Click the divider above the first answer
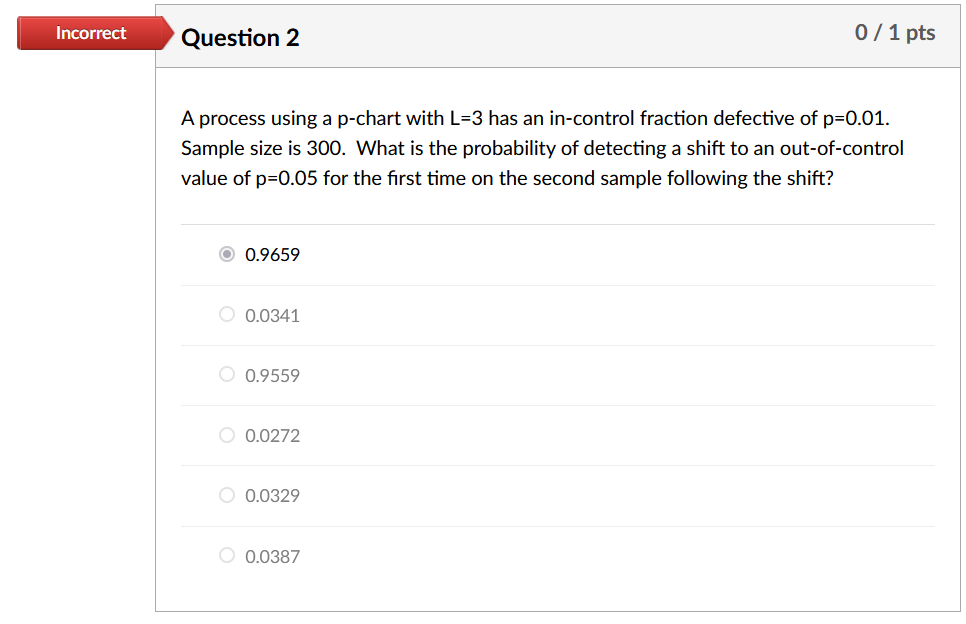The height and width of the screenshot is (624, 966). (x=558, y=224)
